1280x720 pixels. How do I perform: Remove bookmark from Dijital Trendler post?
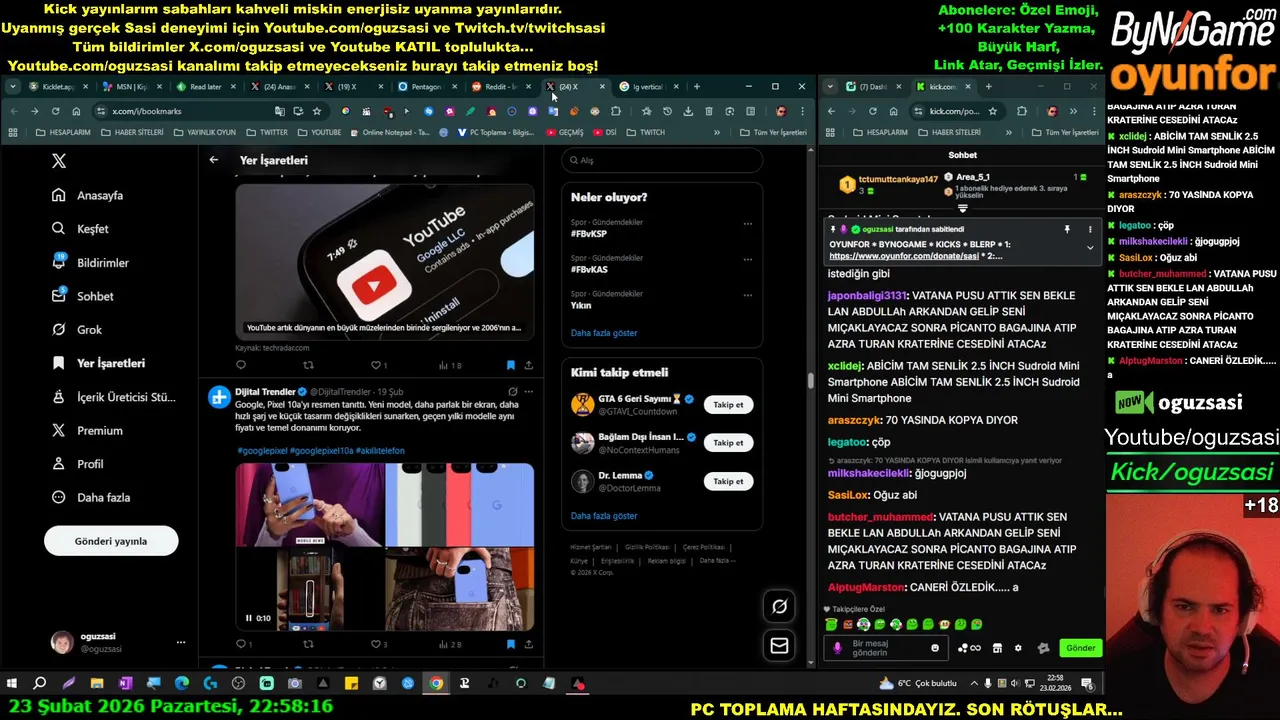[x=510, y=644]
